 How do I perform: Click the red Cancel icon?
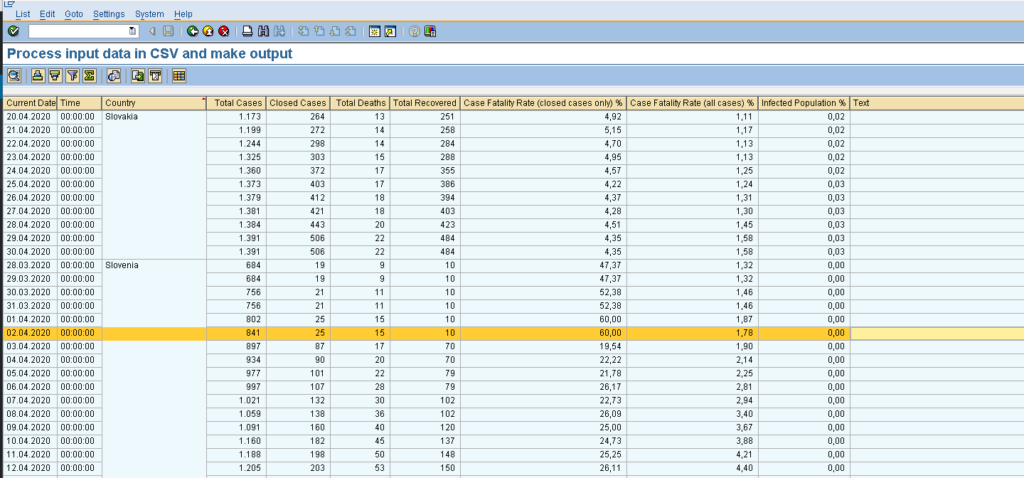coord(223,31)
